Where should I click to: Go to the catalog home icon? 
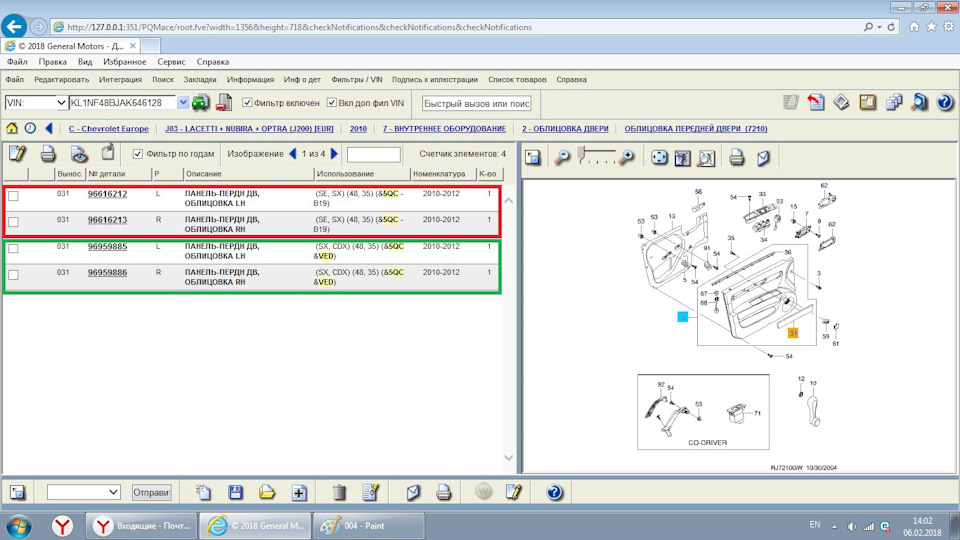12,128
